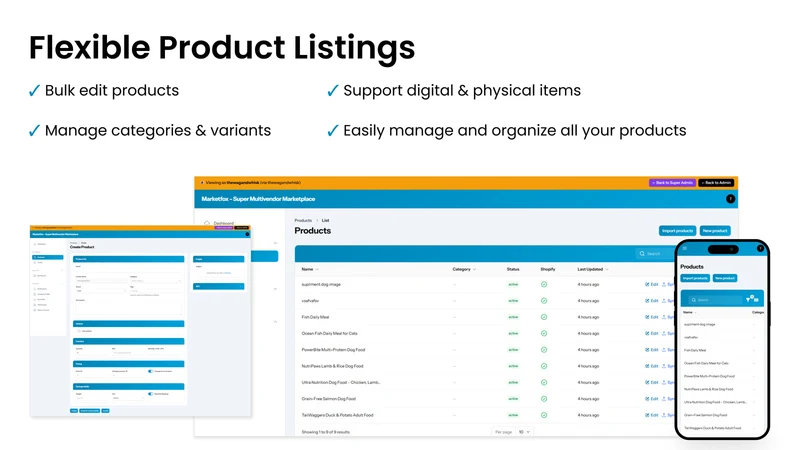This screenshot has width=800, height=450.
Task: Select 'Grain-Free Salmon Dog Food' in desktop table
Action: tap(329, 399)
